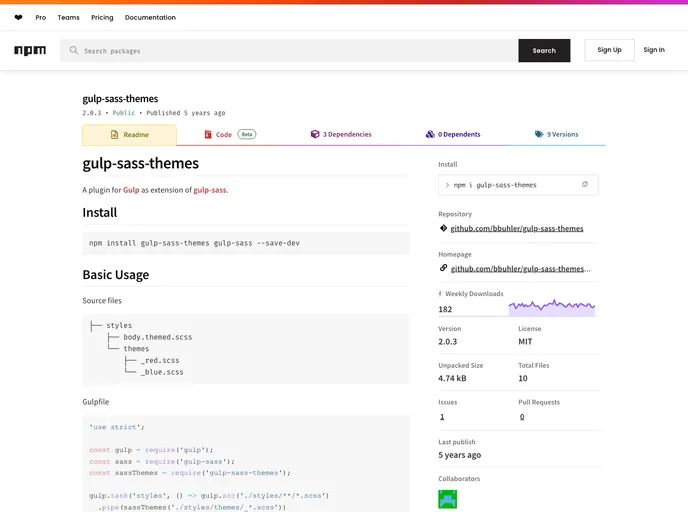Click '_blue.scss' in file tree

[x=162, y=372]
